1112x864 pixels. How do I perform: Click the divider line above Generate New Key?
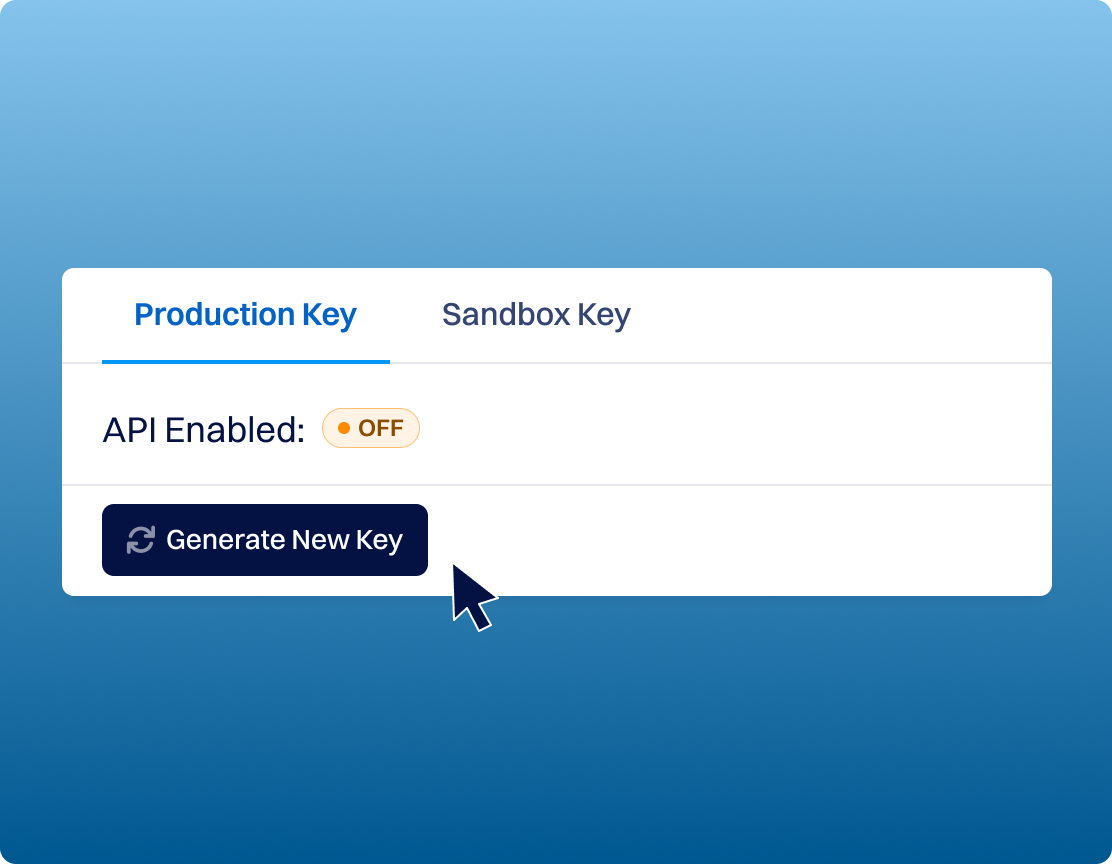[x=557, y=485]
